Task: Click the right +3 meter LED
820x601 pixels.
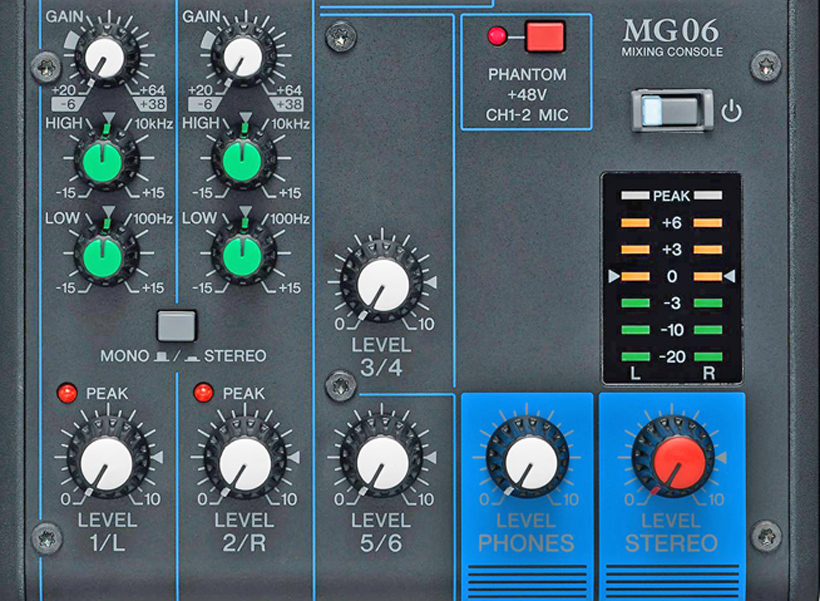Action: click(708, 250)
